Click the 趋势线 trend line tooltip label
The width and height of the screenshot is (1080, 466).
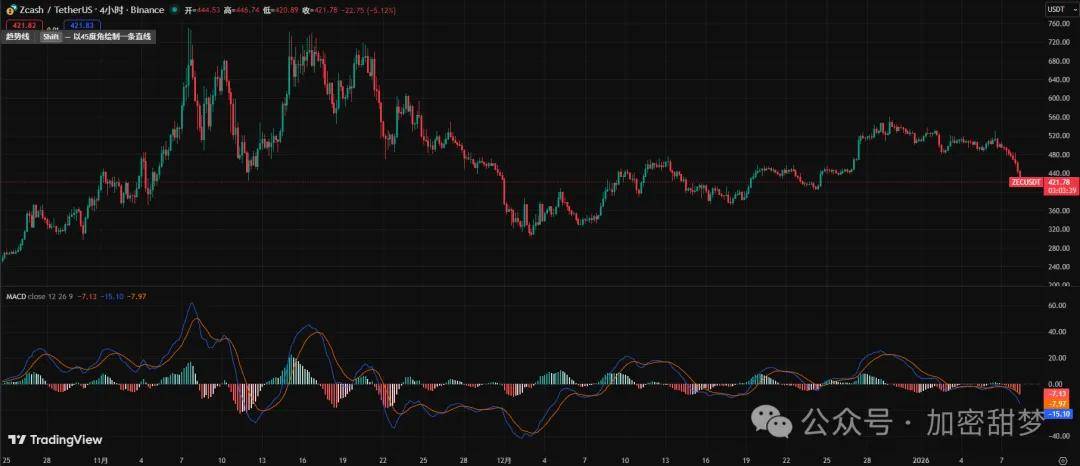click(x=18, y=37)
